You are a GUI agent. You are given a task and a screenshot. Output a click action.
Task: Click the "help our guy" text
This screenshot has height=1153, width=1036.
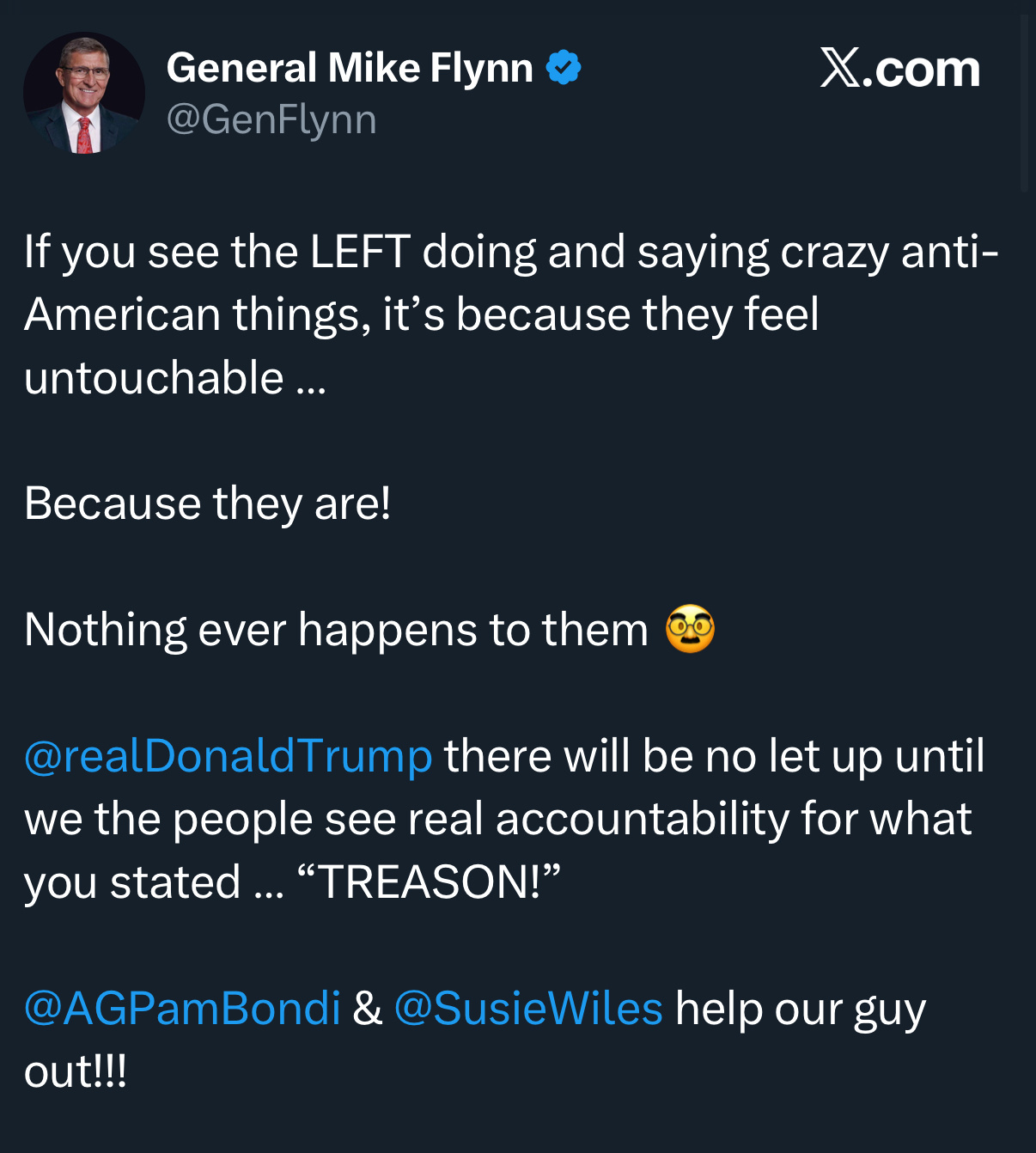(800, 1008)
